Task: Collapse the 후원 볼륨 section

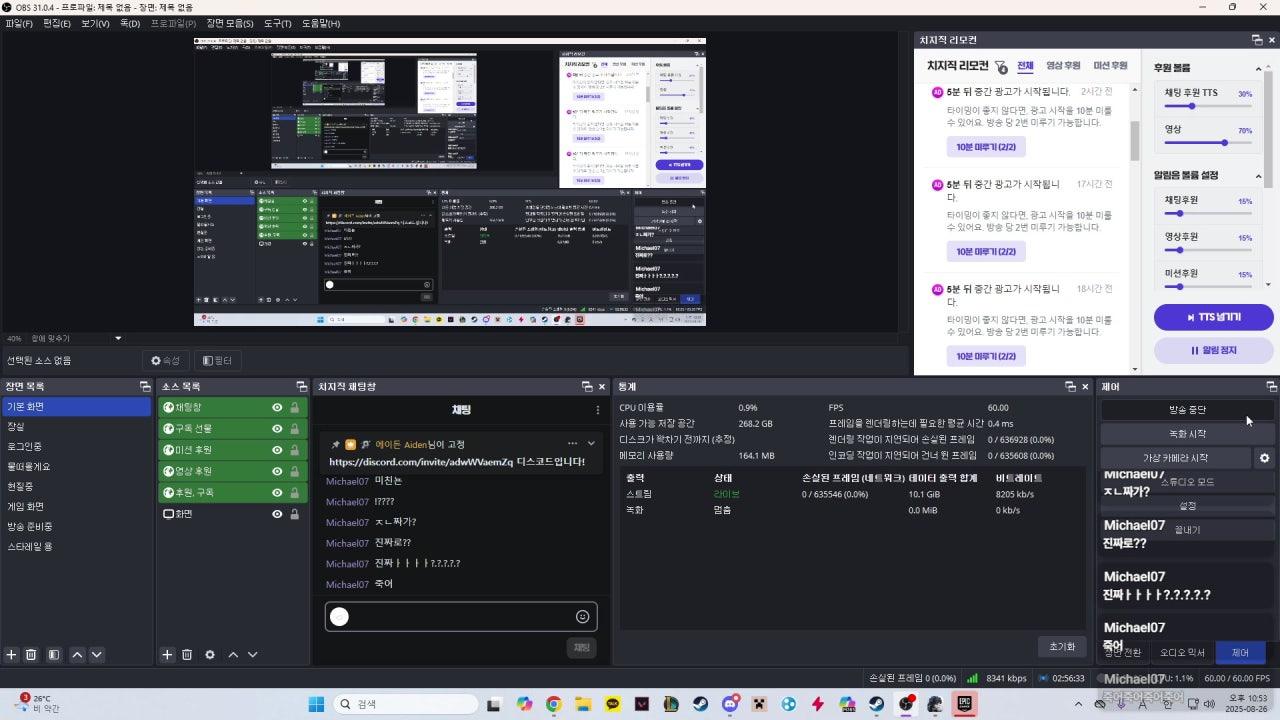Action: (1258, 68)
